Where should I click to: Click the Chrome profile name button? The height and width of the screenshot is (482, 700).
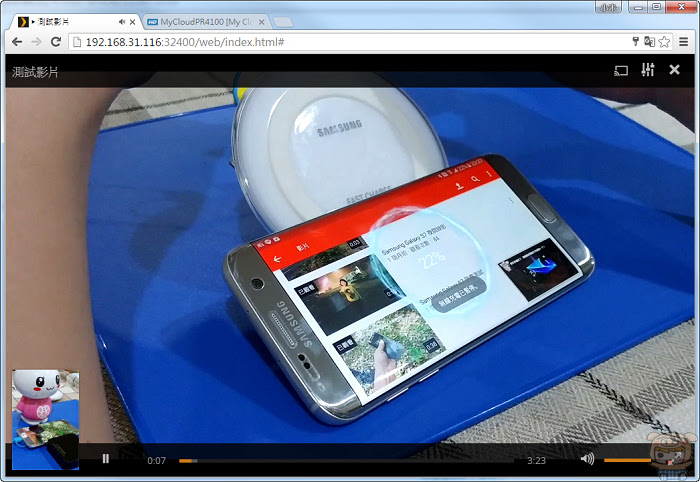[x=608, y=7]
